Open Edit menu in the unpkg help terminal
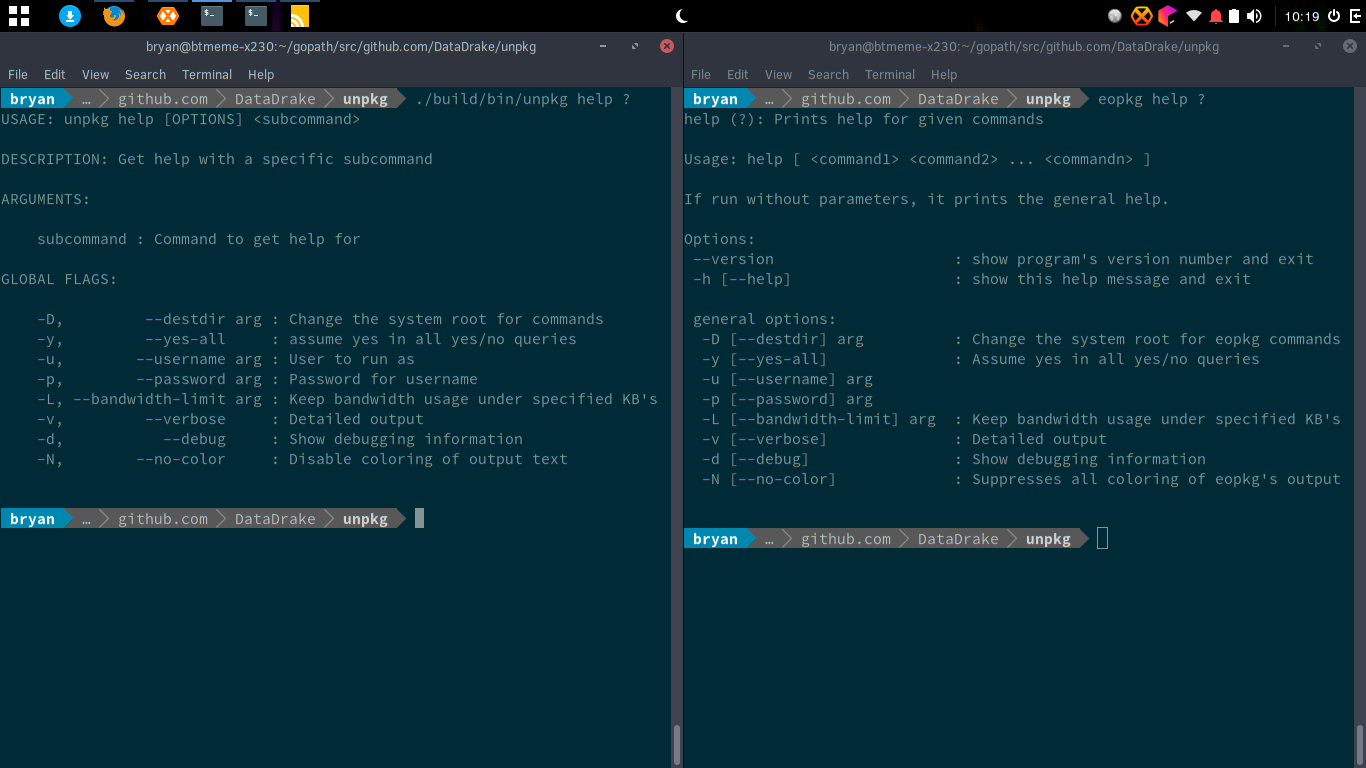Viewport: 1366px width, 768px height. click(55, 75)
